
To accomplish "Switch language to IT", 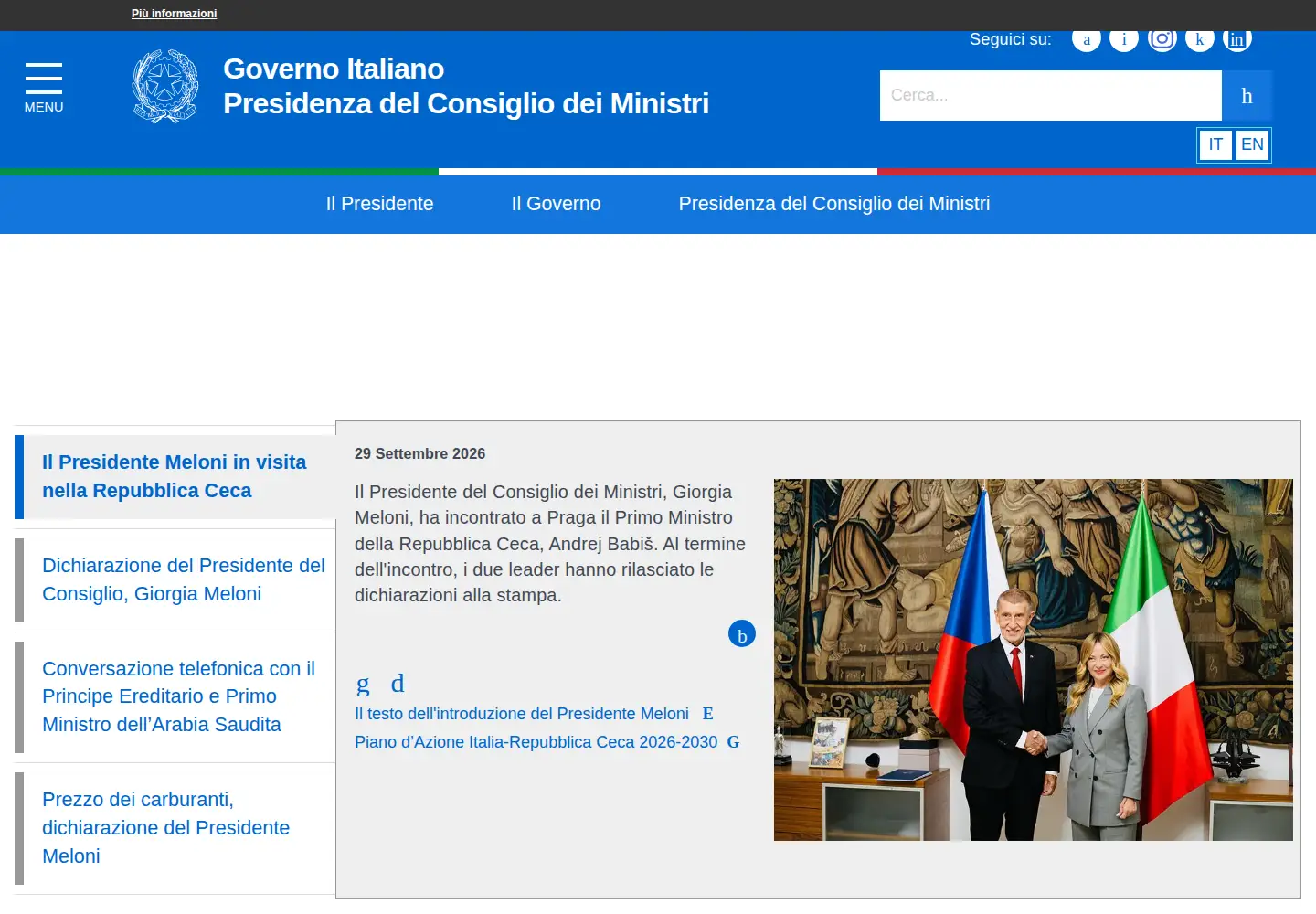I will point(1215,144).
